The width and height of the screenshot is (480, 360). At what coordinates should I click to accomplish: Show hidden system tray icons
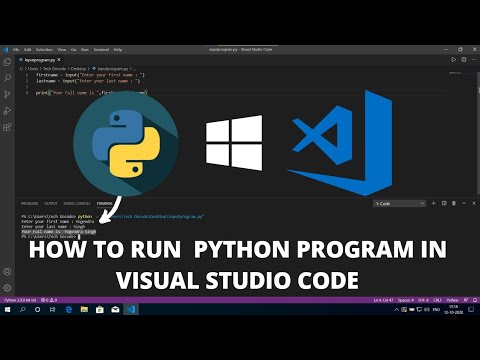(x=396, y=310)
